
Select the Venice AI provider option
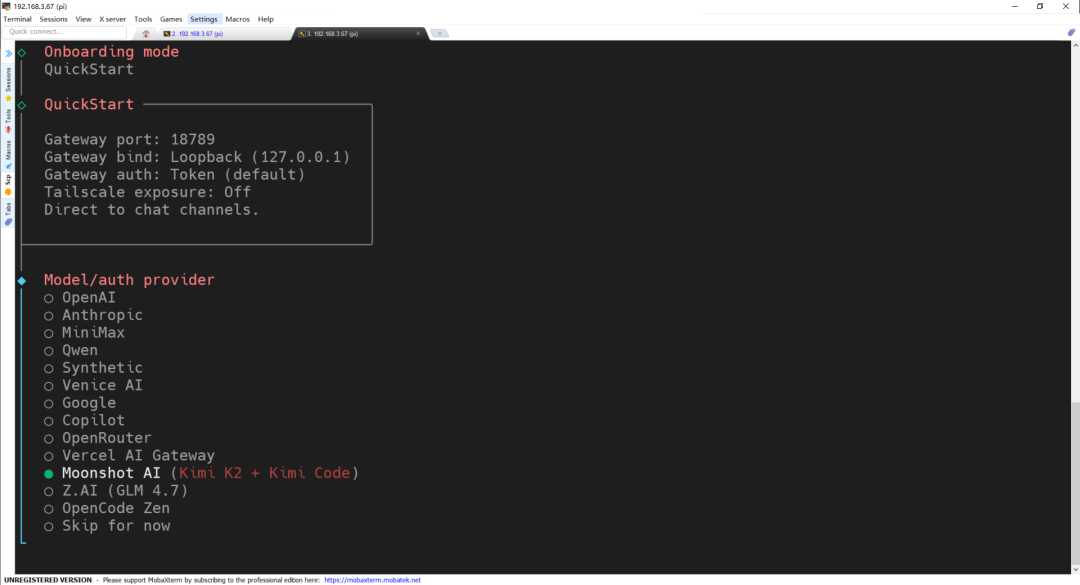click(93, 385)
